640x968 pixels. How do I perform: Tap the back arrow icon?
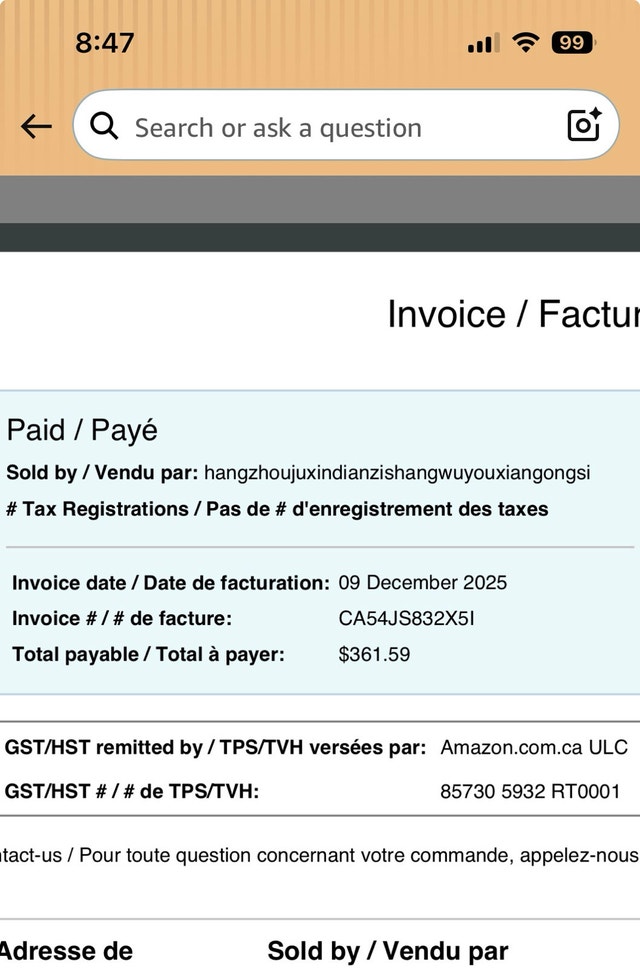(x=36, y=127)
